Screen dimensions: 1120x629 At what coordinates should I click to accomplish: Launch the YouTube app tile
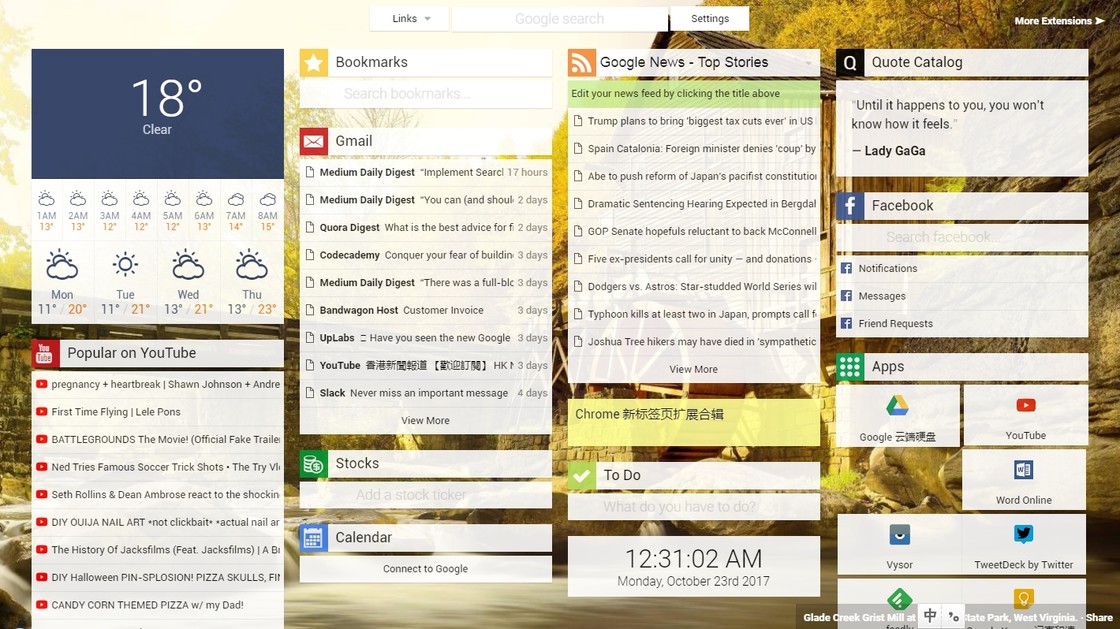1026,416
